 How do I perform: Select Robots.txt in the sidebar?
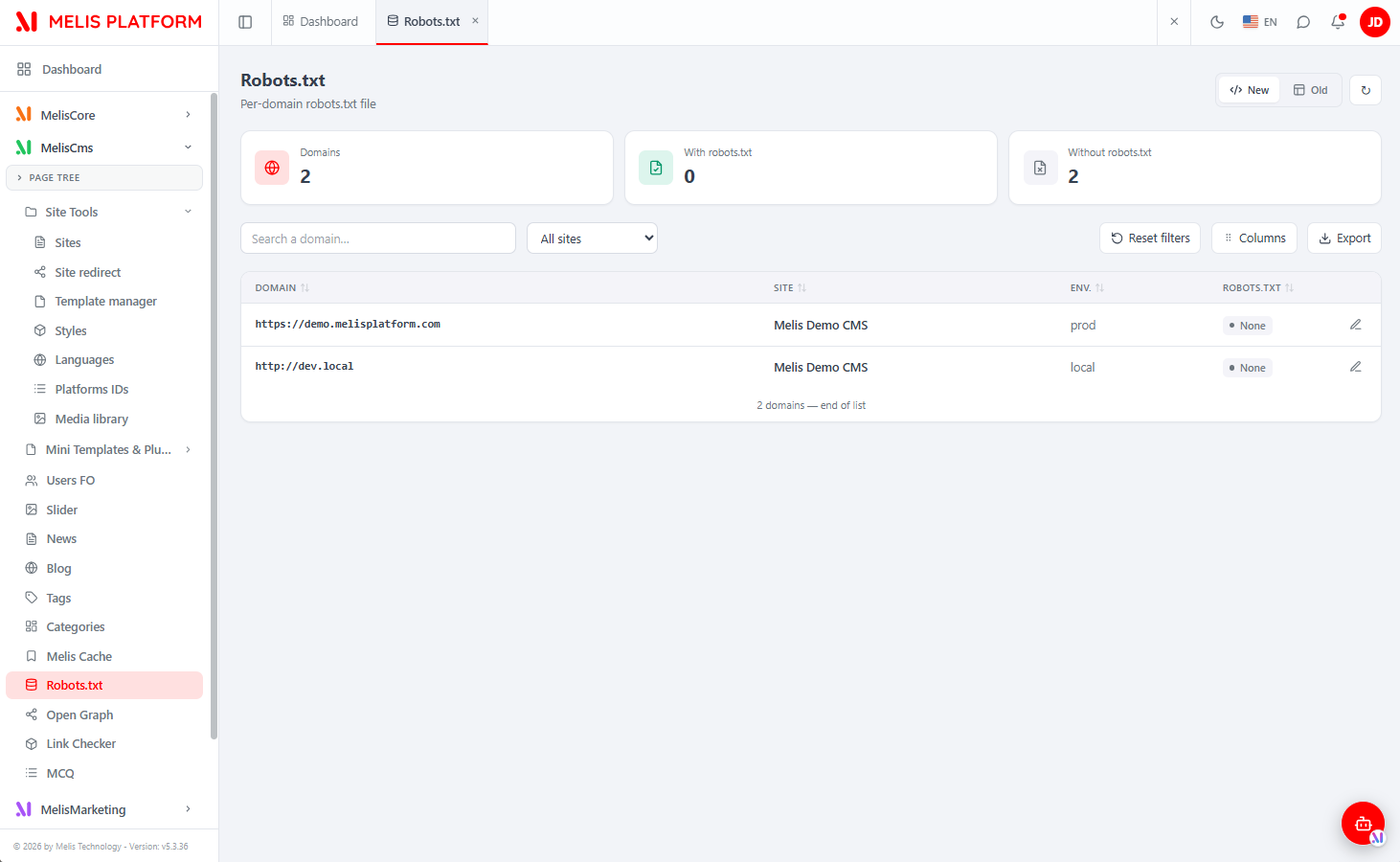click(103, 685)
